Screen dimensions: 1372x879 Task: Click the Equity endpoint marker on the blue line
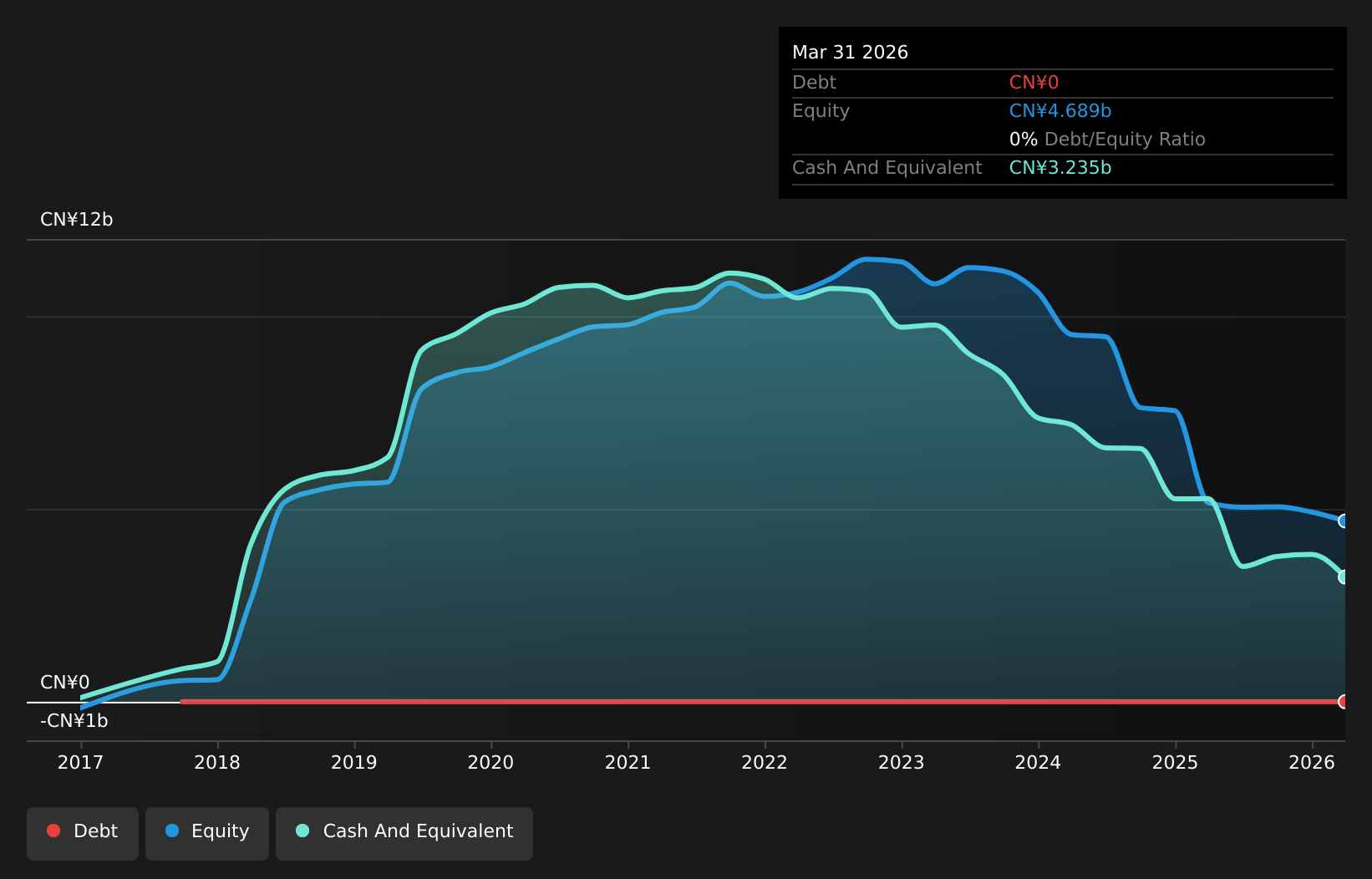(1344, 521)
